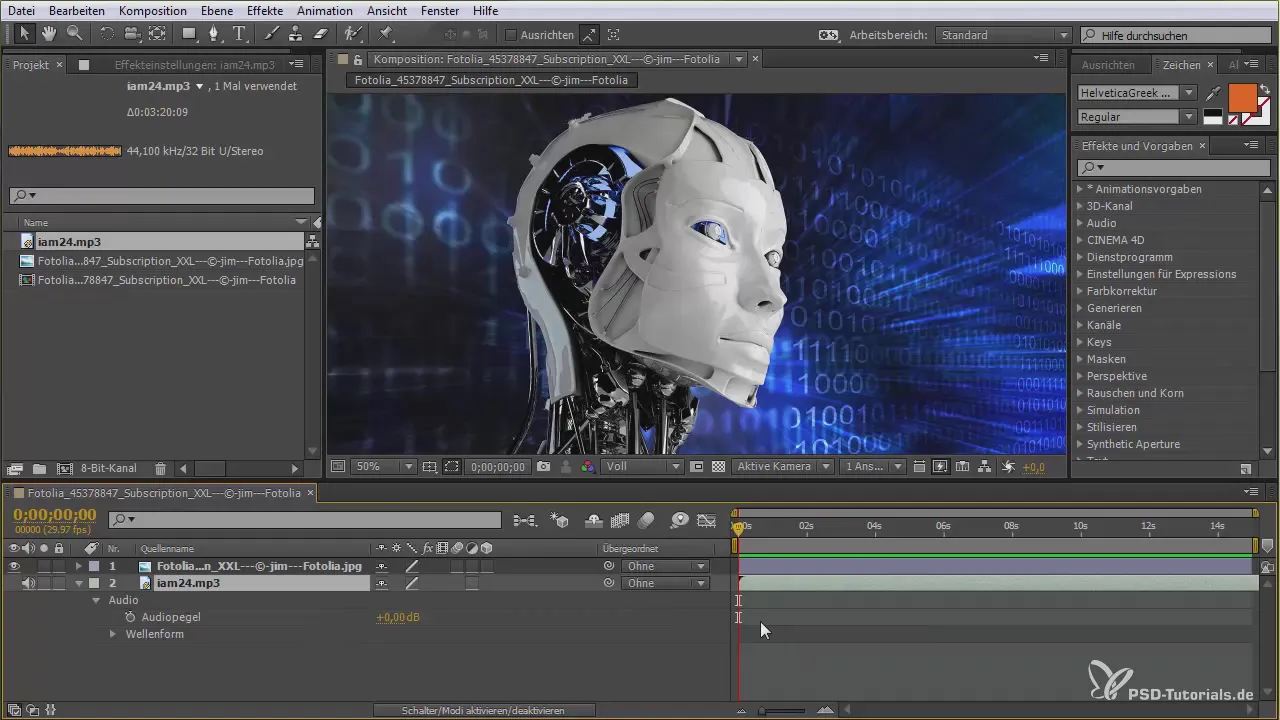Screen dimensions: 1280x720
Task: Select the Zoom magnifier tool
Action: (74, 34)
